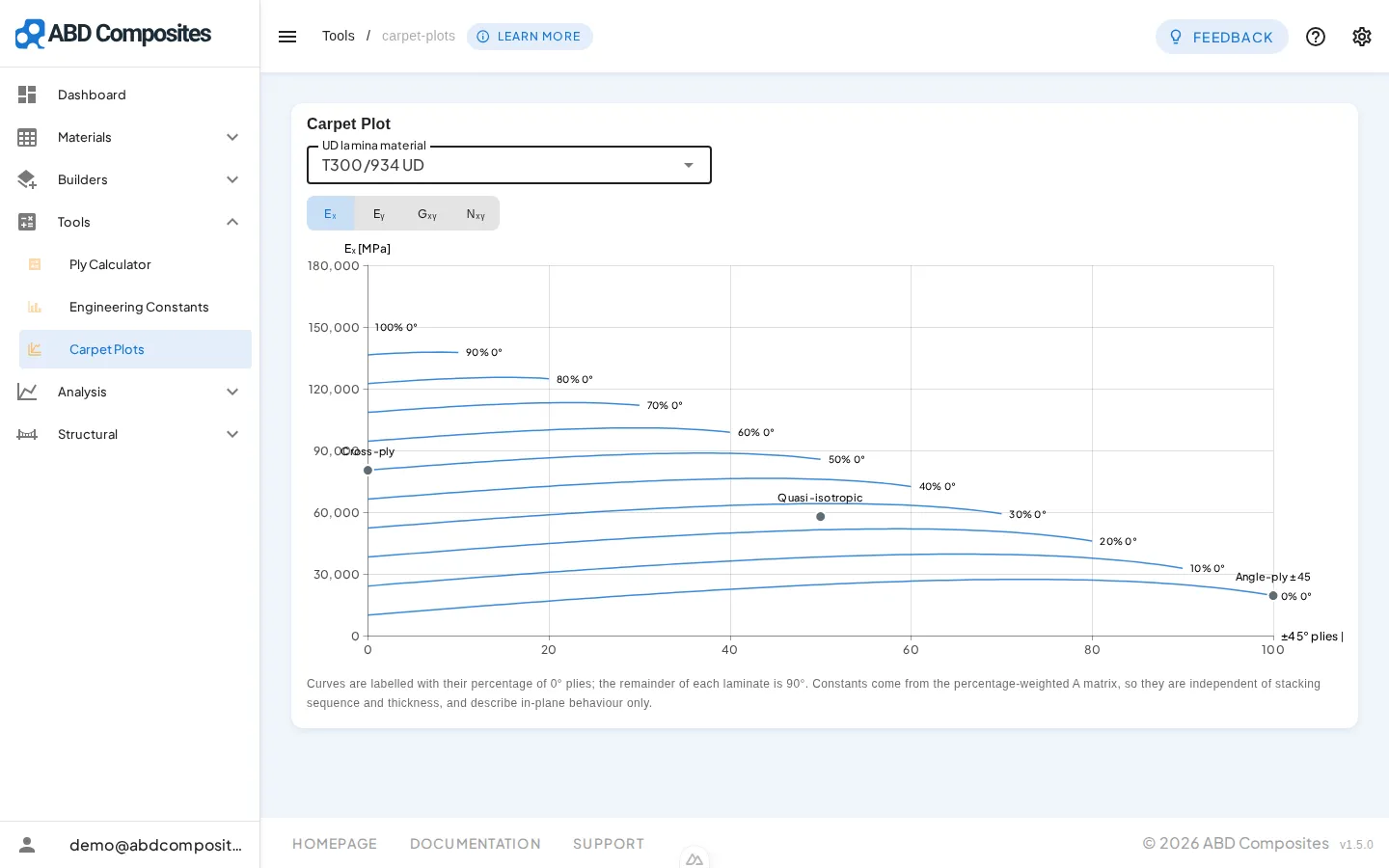Click the 90% 0° curve label
The width and height of the screenshot is (1389, 868).
[484, 352]
